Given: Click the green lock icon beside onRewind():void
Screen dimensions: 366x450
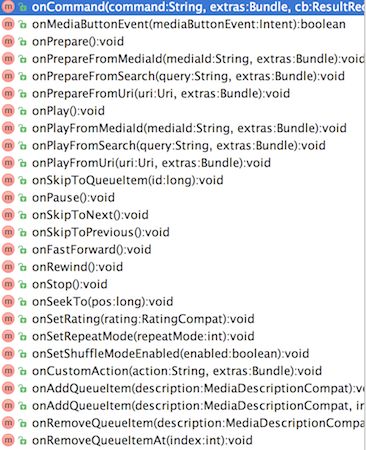Looking at the screenshot, I should (22, 267).
